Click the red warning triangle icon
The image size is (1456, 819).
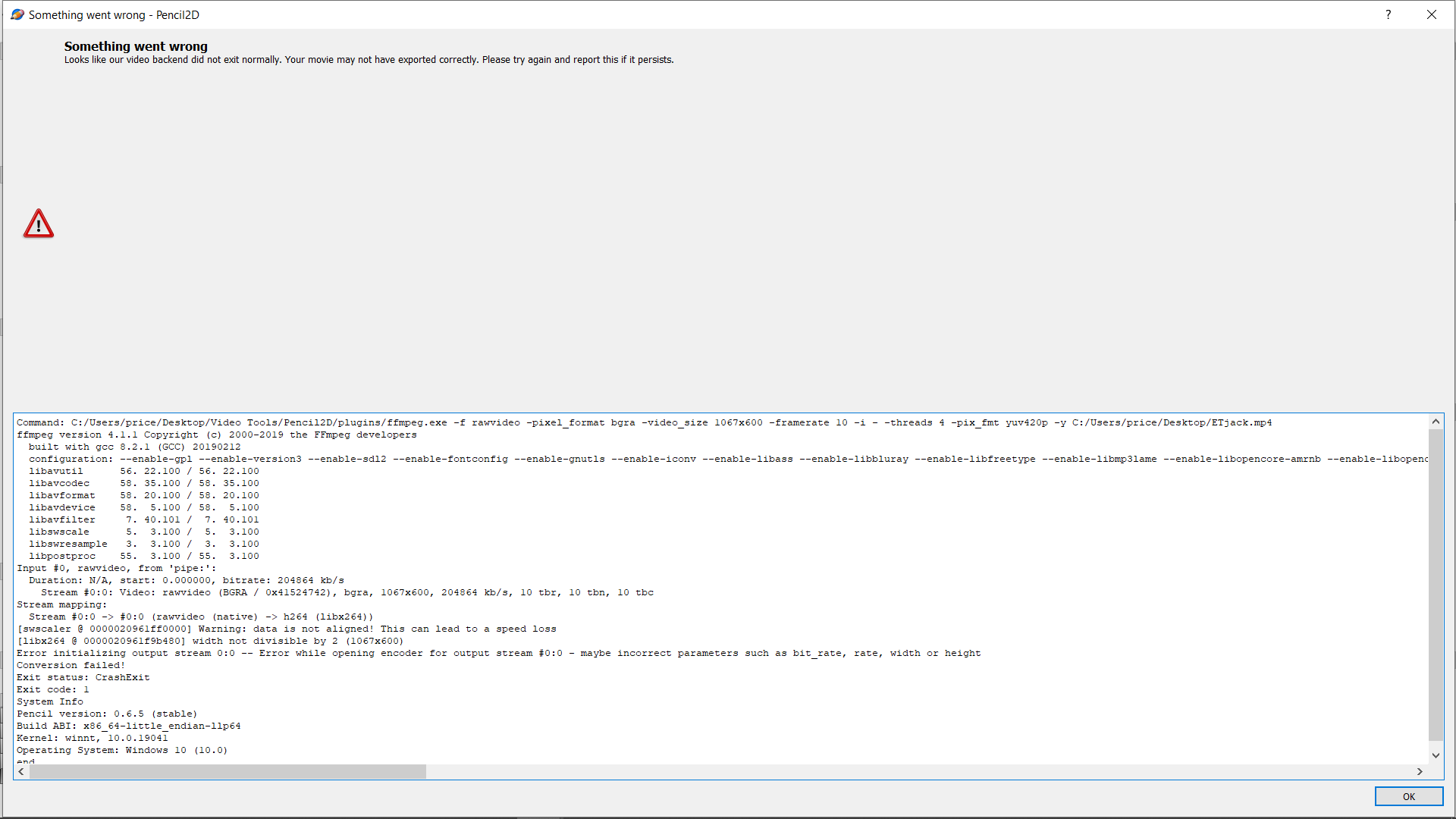[39, 224]
